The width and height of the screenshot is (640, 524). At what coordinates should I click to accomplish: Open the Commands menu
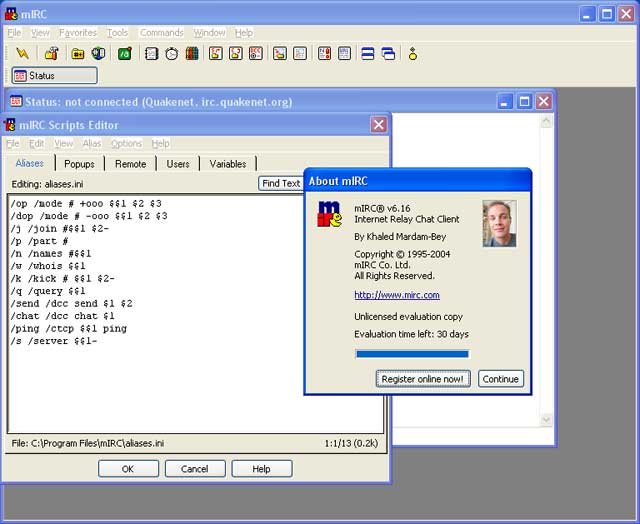(x=161, y=33)
